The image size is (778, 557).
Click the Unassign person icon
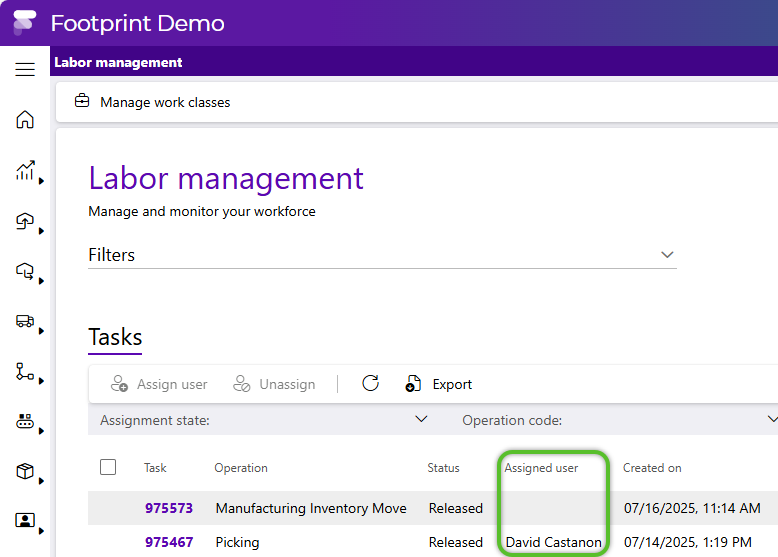242,383
